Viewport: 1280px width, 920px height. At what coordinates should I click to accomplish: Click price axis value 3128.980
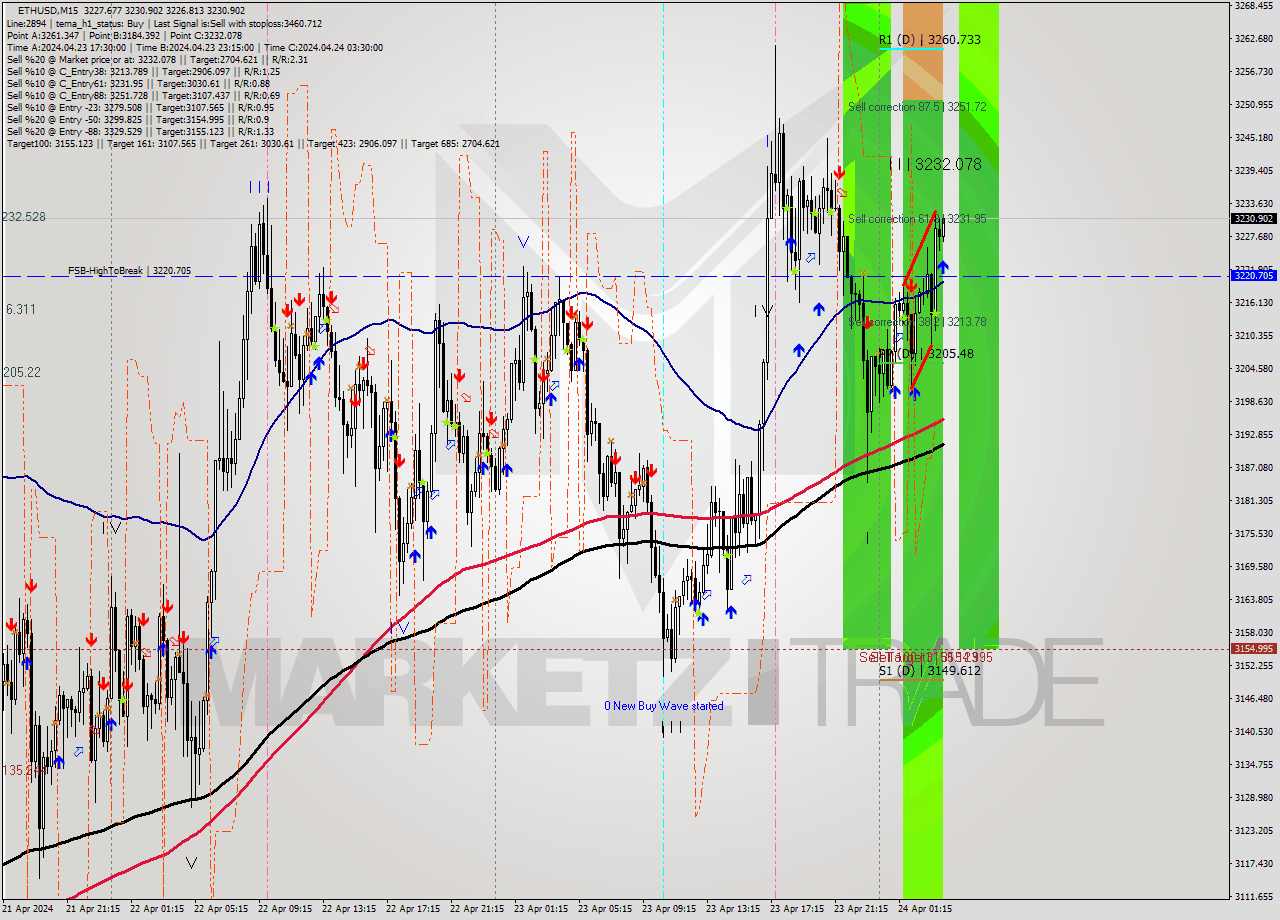point(1253,797)
